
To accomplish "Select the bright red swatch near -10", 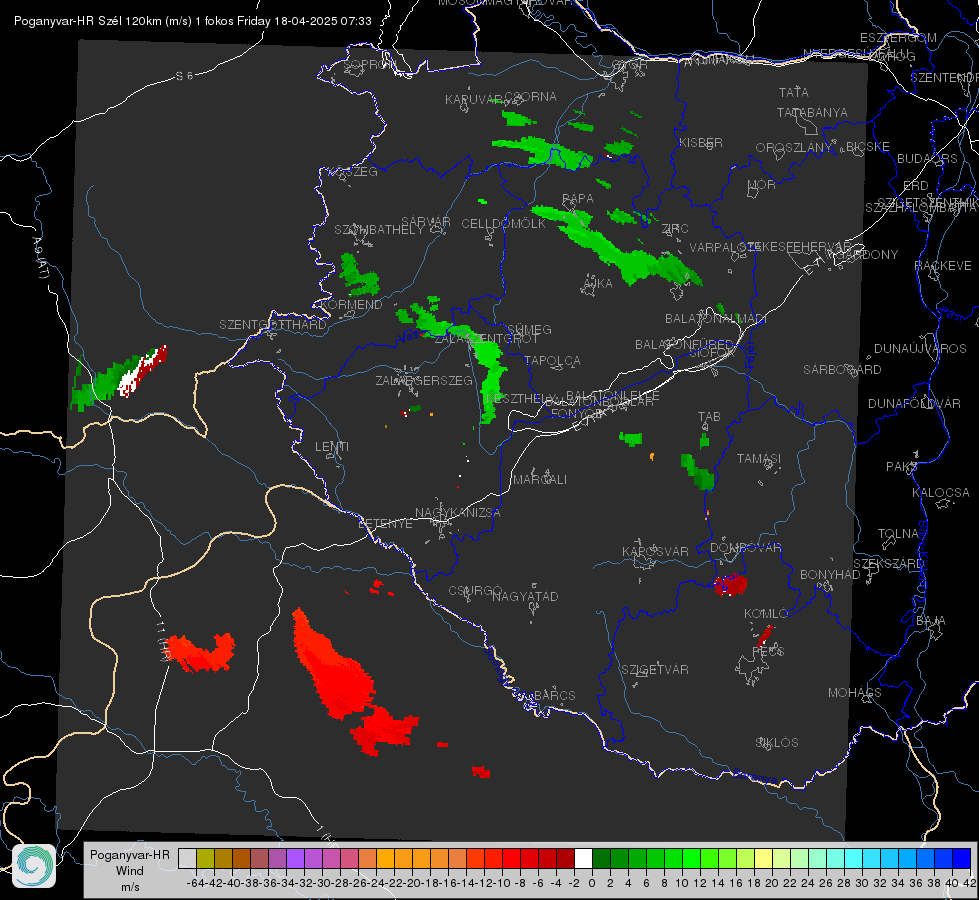I will point(511,859).
